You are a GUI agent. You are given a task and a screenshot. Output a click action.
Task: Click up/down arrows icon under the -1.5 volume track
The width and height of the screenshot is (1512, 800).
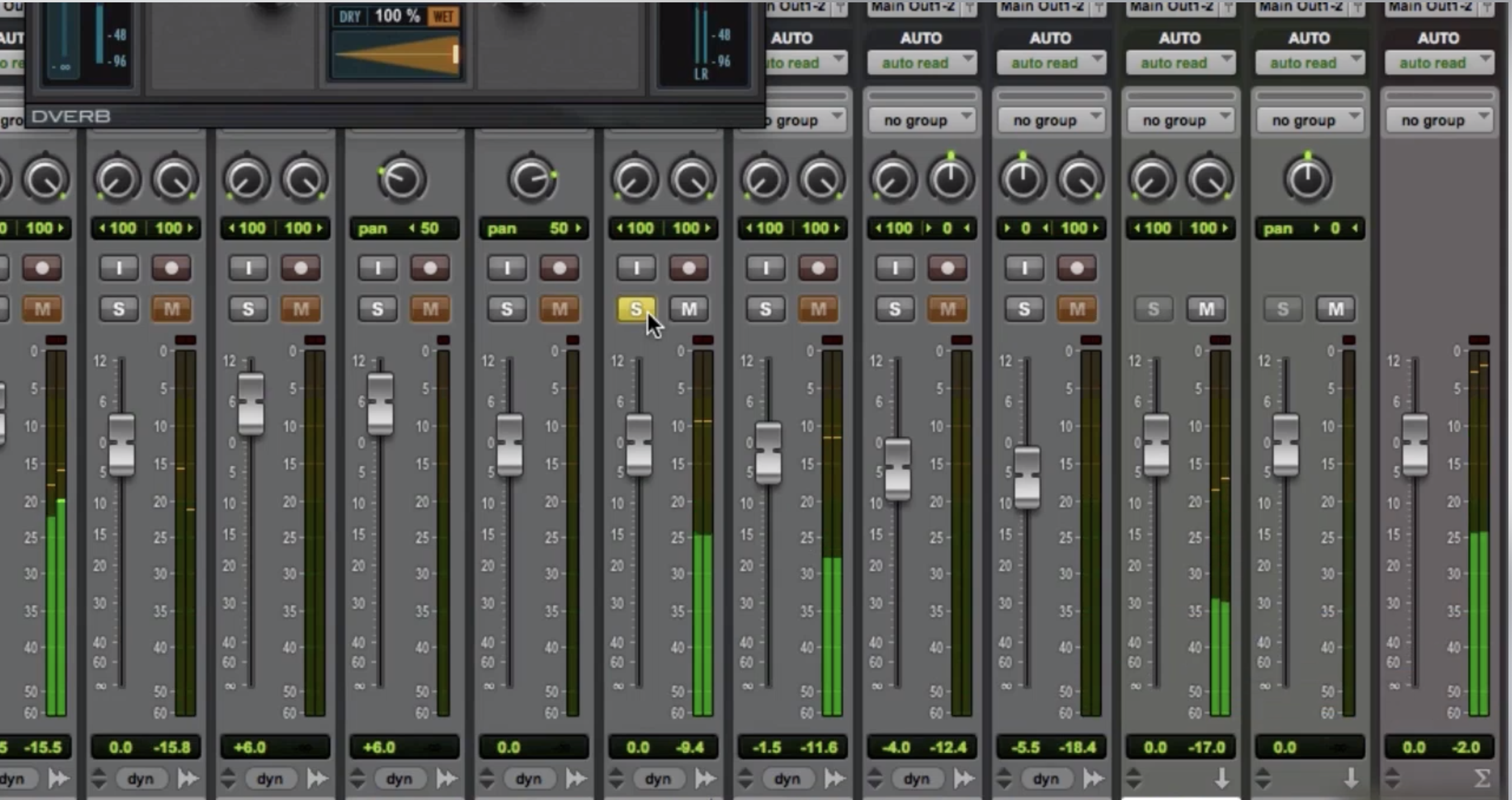[745, 779]
